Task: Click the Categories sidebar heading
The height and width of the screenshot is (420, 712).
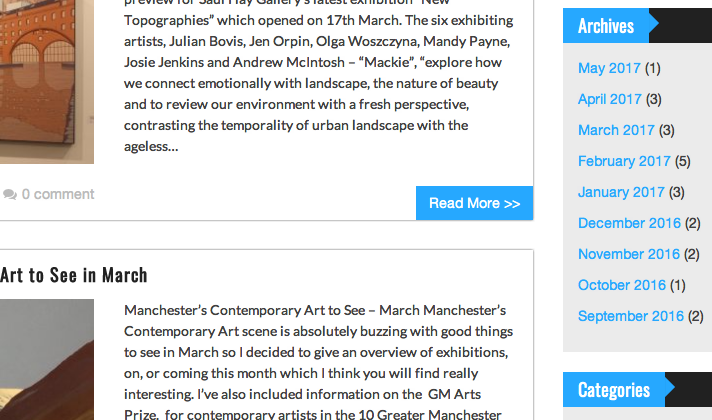Action: 613,390
